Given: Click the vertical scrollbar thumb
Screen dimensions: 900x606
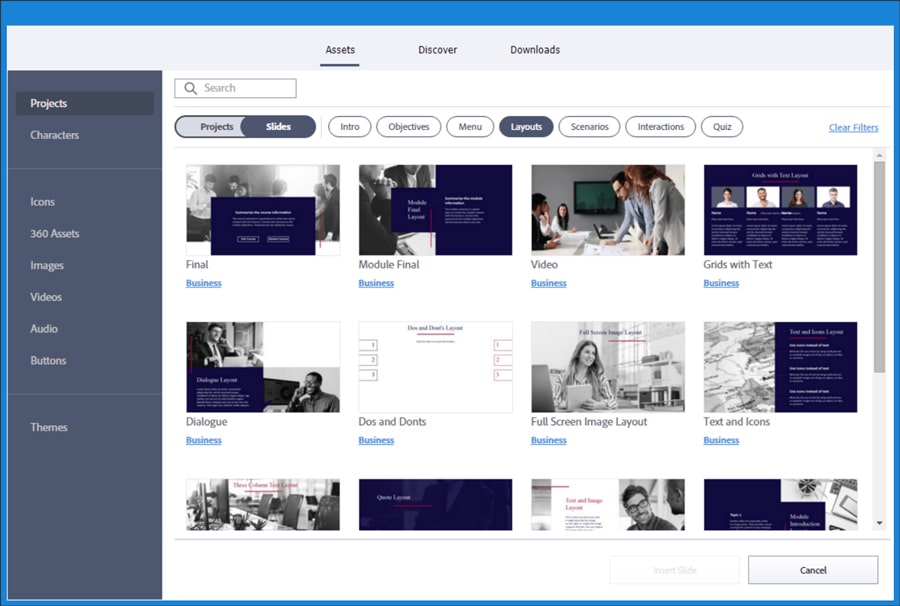Looking at the screenshot, I should pyautogui.click(x=879, y=267).
